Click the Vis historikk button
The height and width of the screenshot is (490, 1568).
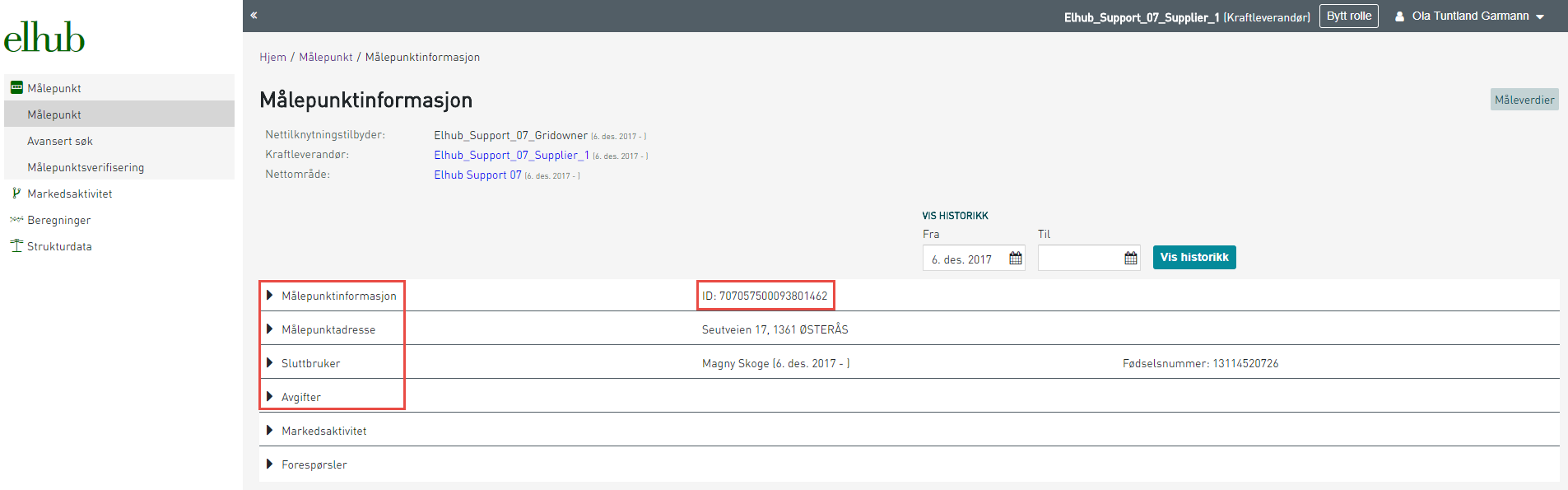pyautogui.click(x=1194, y=257)
